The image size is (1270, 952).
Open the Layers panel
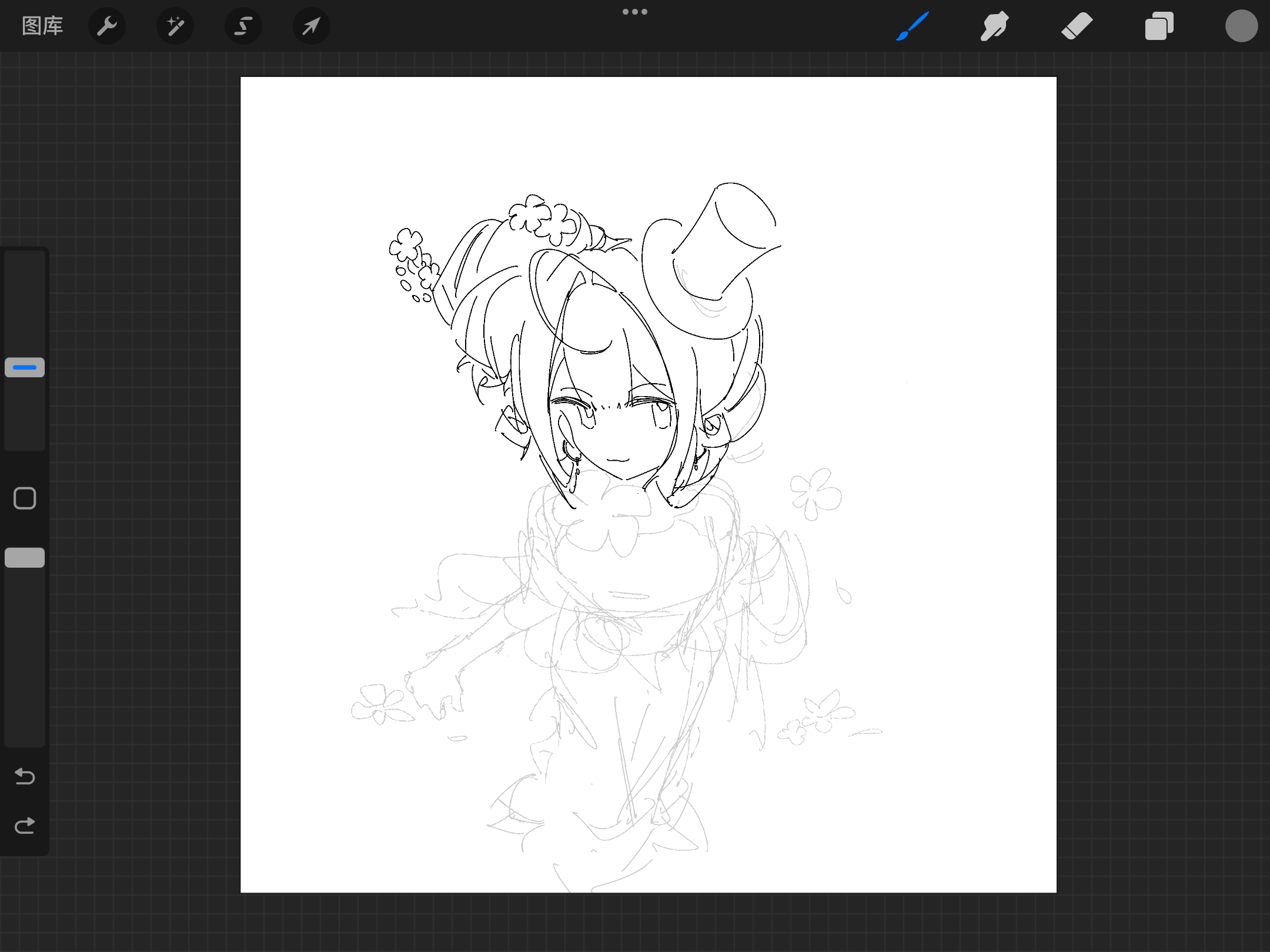[x=1159, y=26]
